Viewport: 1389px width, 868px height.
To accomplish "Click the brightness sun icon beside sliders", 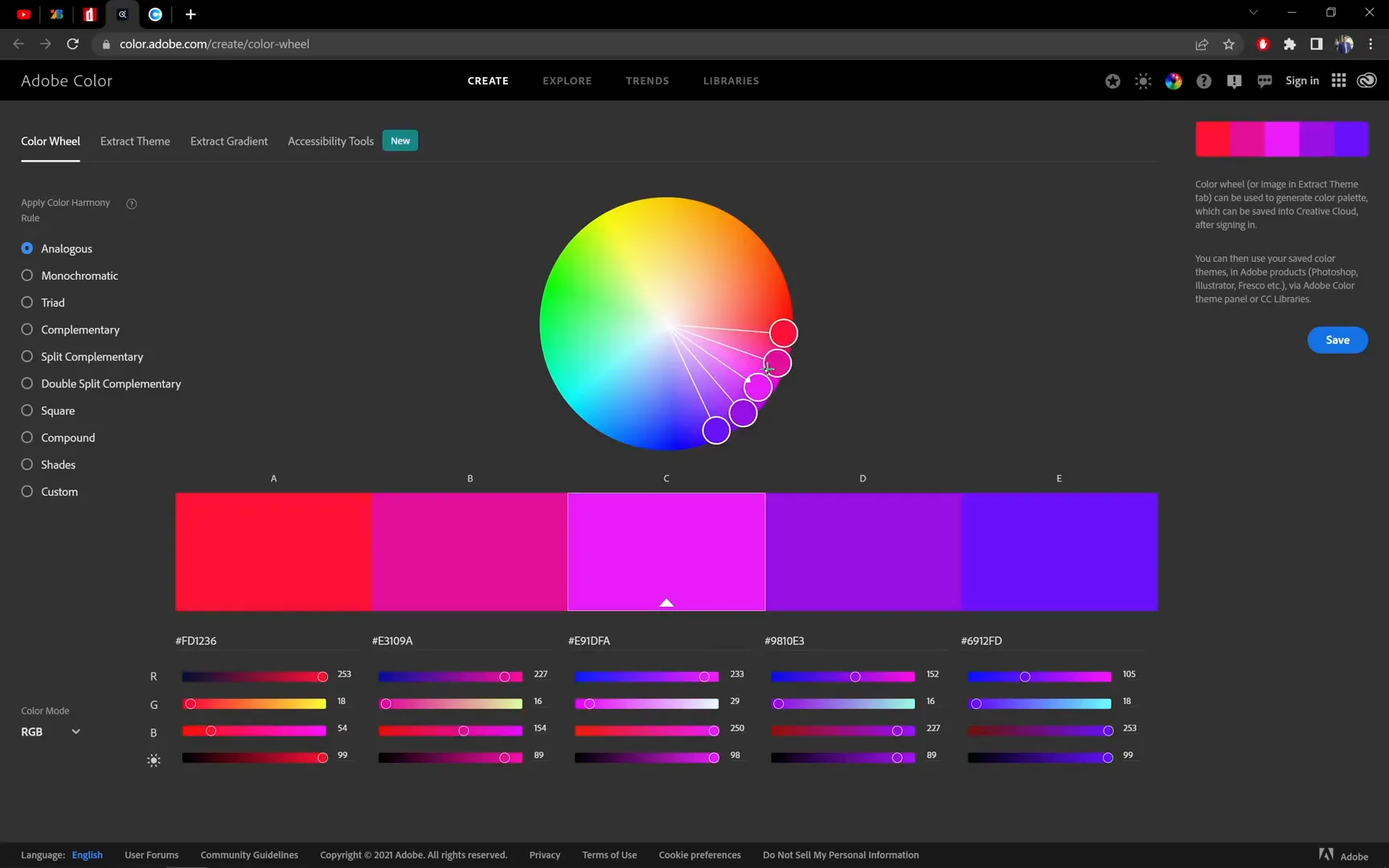I will click(154, 760).
